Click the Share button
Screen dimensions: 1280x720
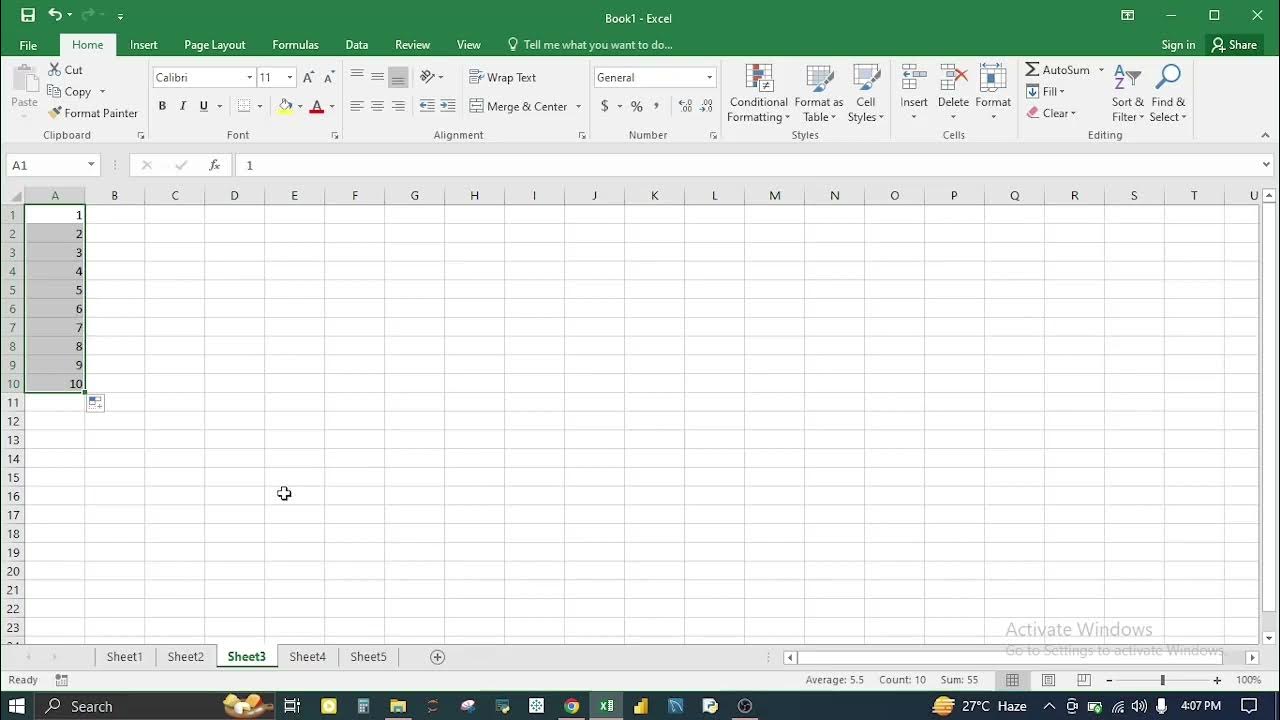[x=1234, y=45]
